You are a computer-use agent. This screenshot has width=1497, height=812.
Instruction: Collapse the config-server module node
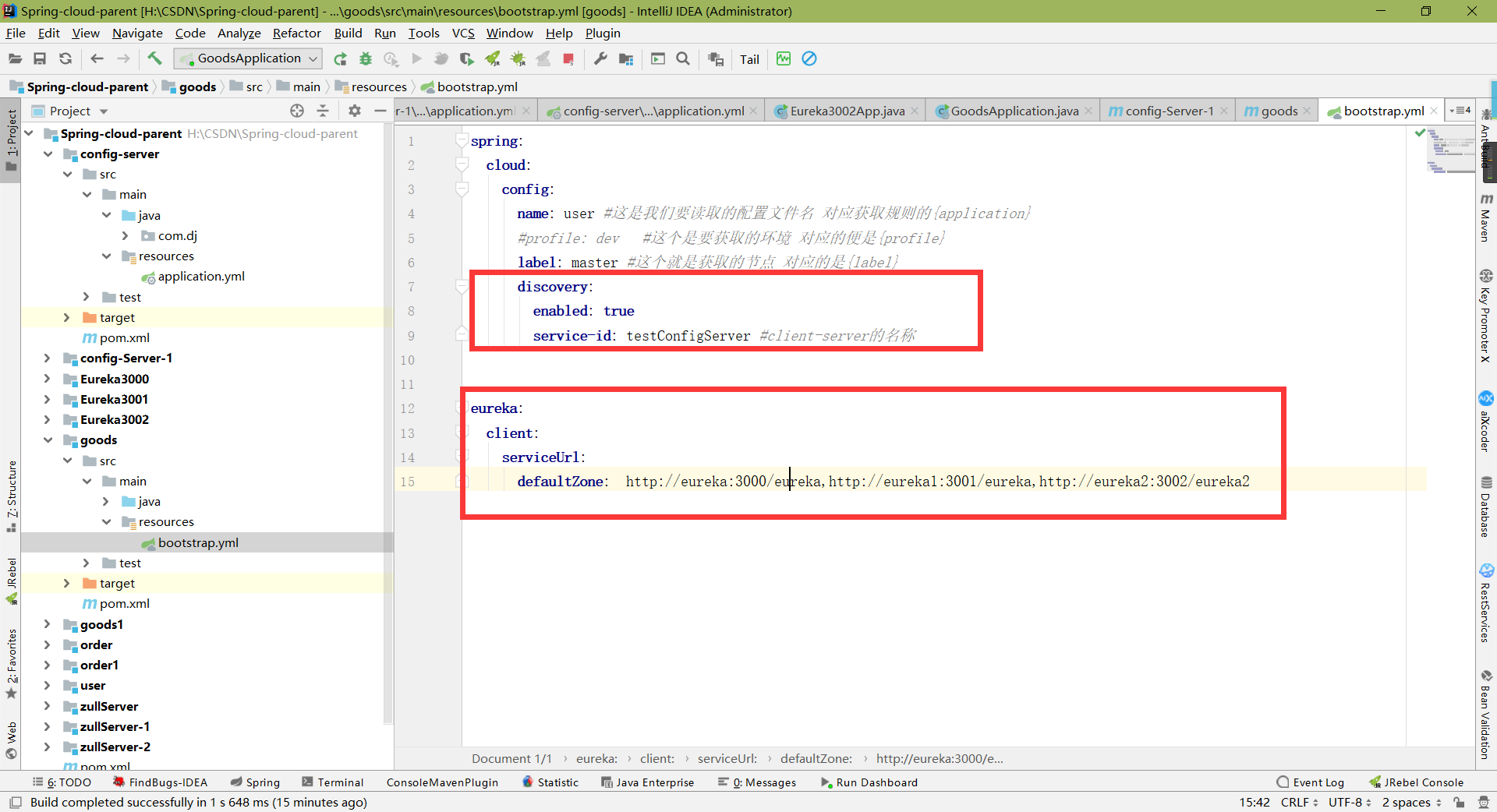48,154
